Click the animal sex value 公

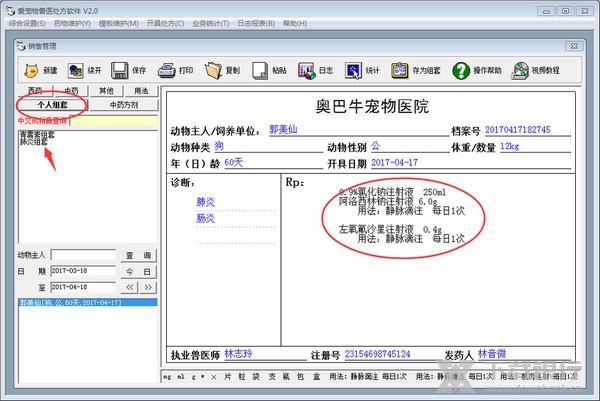(x=376, y=146)
